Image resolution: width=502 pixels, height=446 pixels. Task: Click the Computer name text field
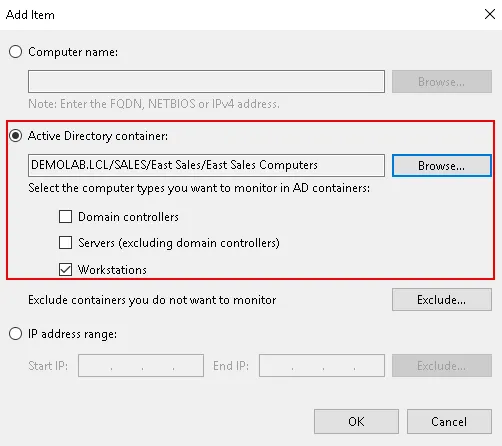(x=206, y=81)
